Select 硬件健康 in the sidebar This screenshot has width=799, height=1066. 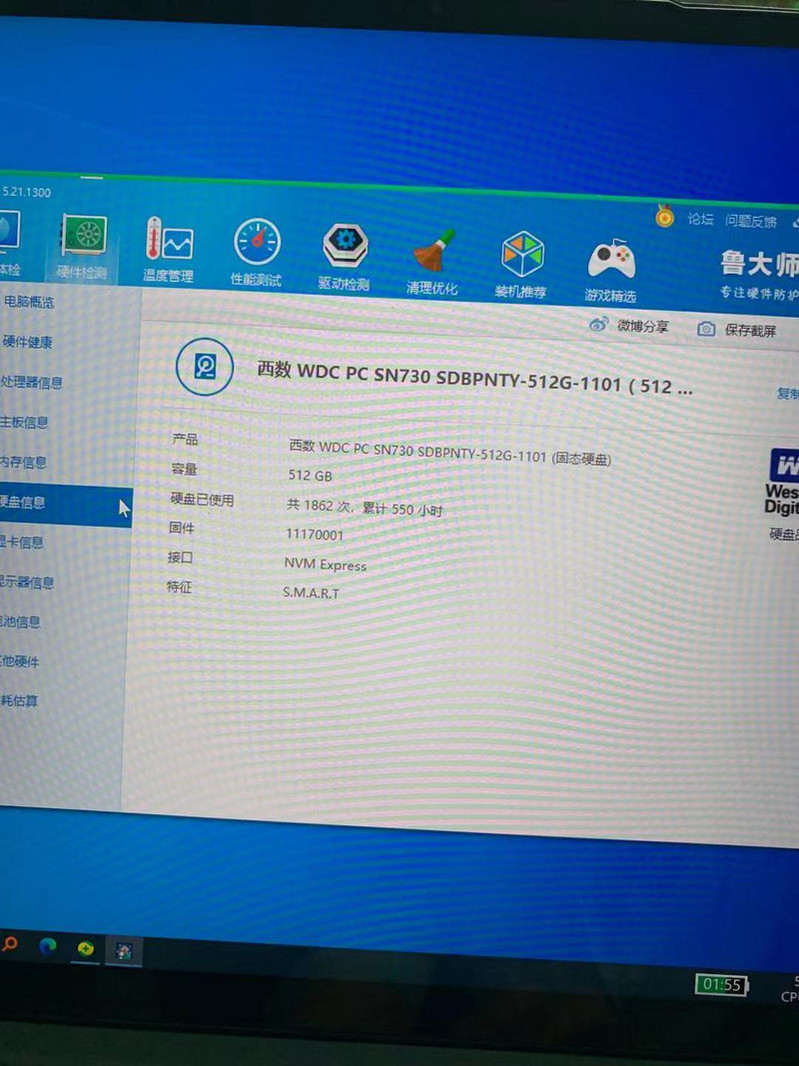tap(27, 342)
